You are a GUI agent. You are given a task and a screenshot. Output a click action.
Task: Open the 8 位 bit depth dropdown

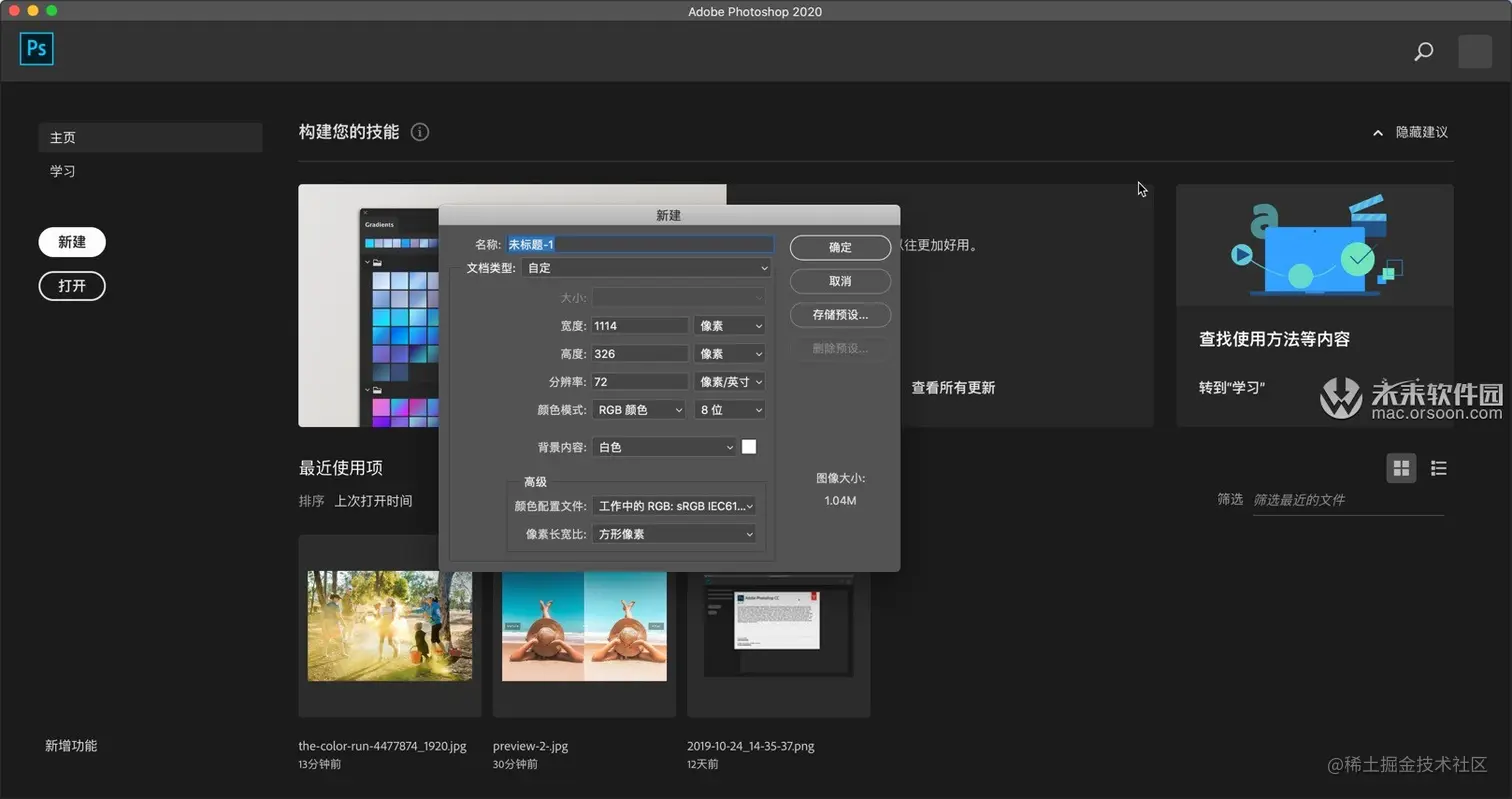(730, 410)
